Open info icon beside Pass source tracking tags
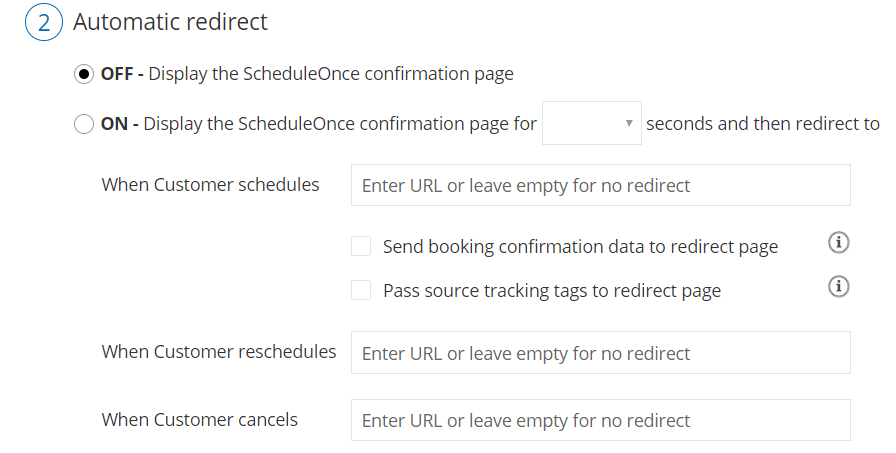Viewport: 896px width, 453px height. tap(838, 286)
